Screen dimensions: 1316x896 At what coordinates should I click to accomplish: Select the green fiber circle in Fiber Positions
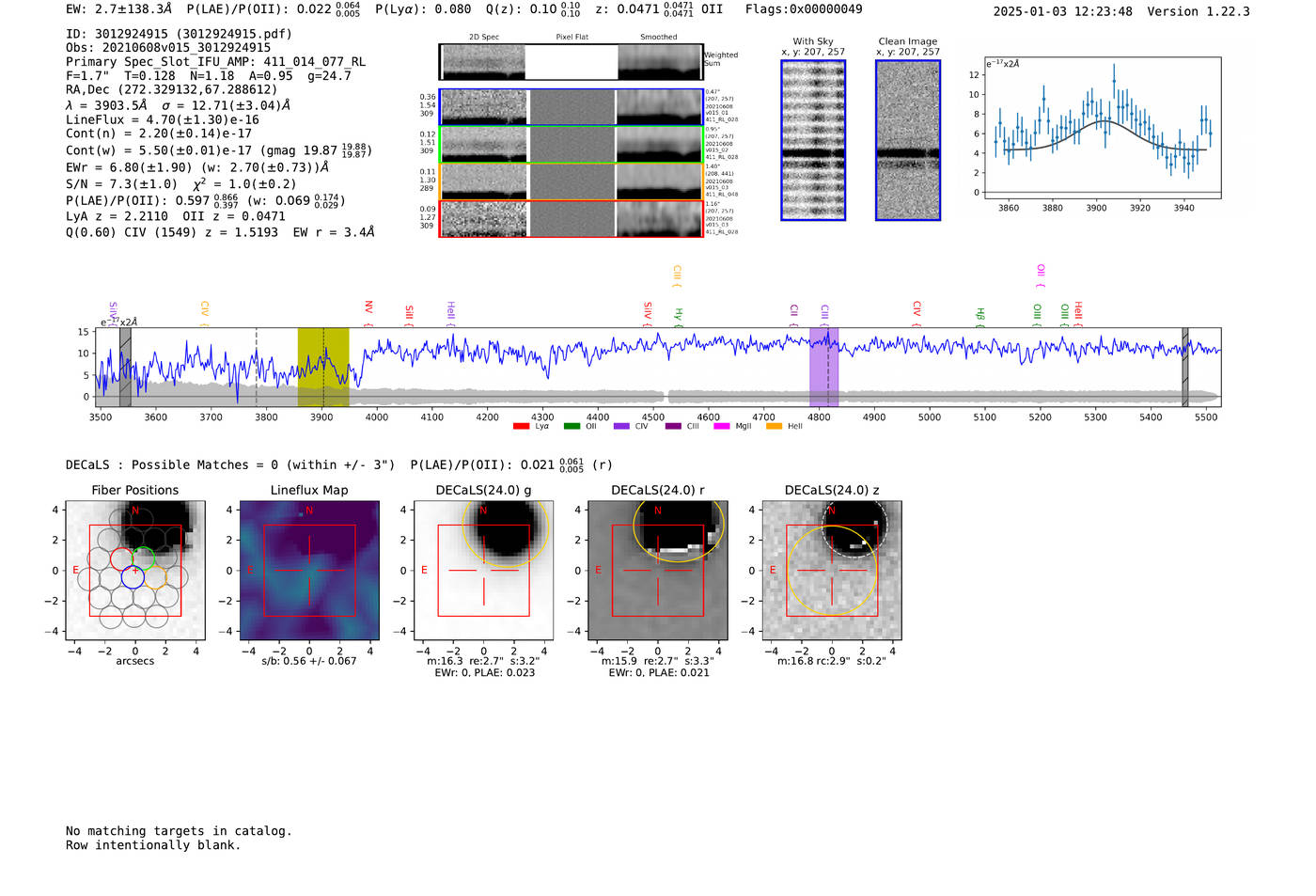point(143,558)
